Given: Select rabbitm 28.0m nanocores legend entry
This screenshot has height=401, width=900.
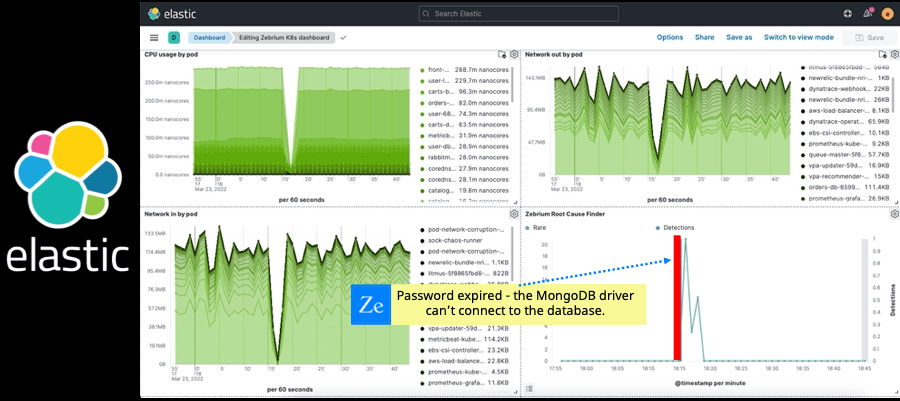Looking at the screenshot, I should coord(464,158).
